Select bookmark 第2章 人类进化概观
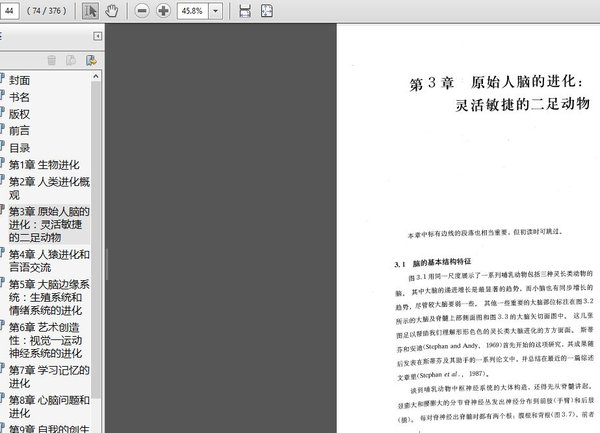Screen dimensions: 600x433 [49, 188]
